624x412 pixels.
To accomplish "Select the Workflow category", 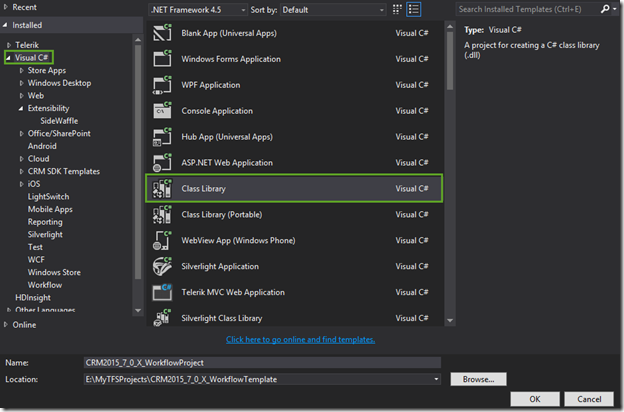I will (x=45, y=285).
